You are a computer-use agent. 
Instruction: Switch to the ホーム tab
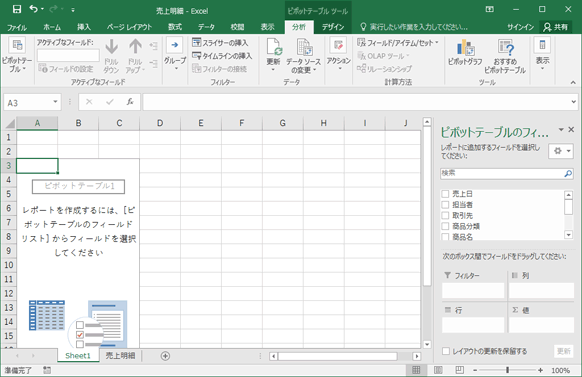[x=52, y=27]
